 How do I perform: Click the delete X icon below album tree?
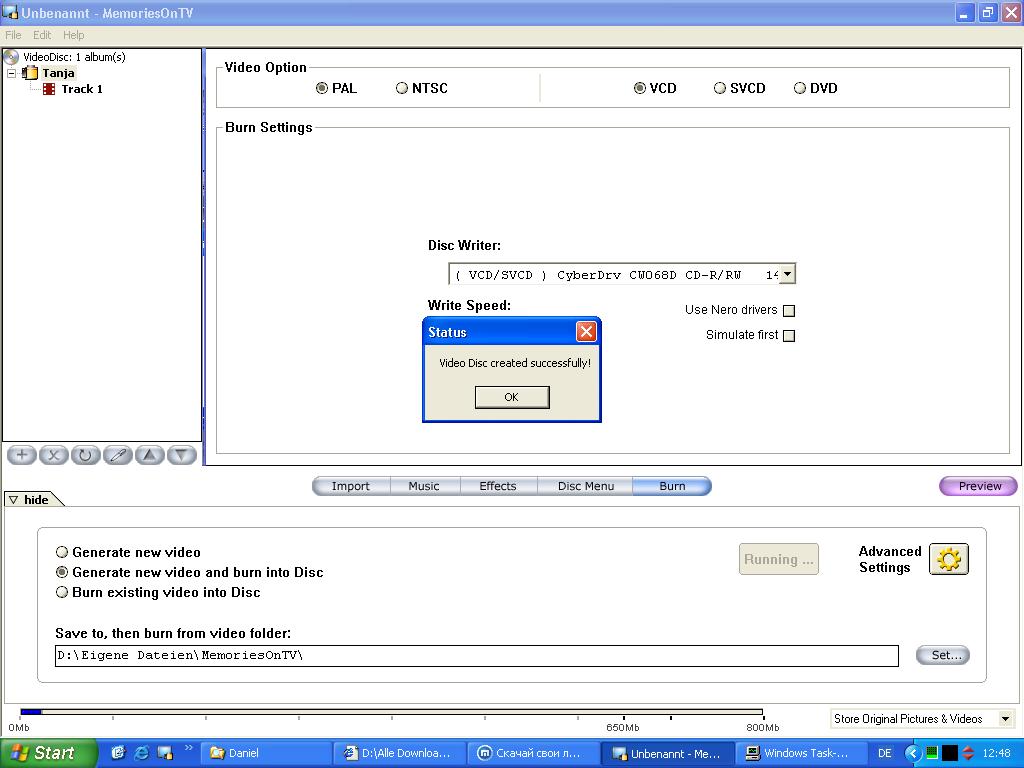coord(54,455)
